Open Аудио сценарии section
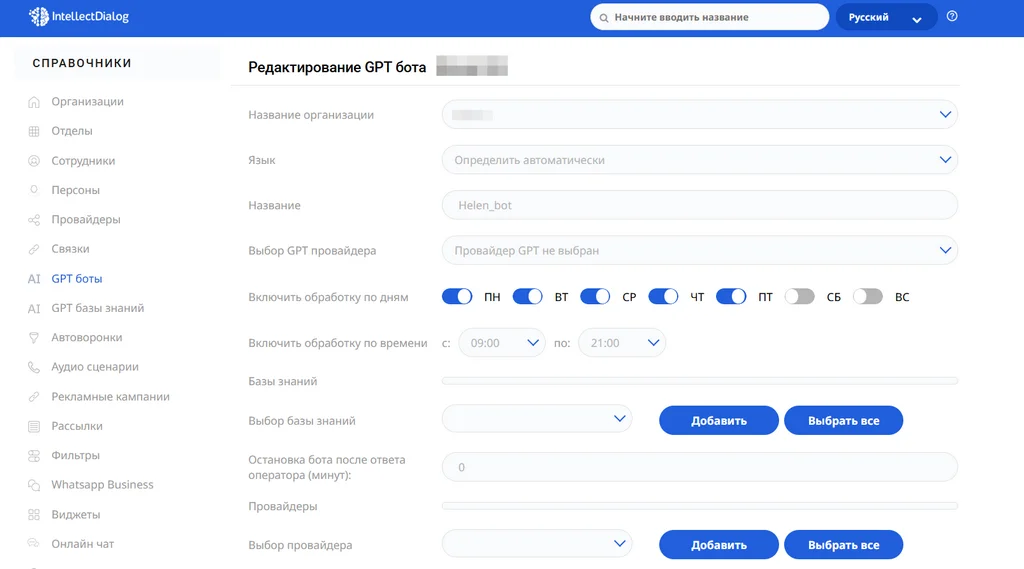 95,367
